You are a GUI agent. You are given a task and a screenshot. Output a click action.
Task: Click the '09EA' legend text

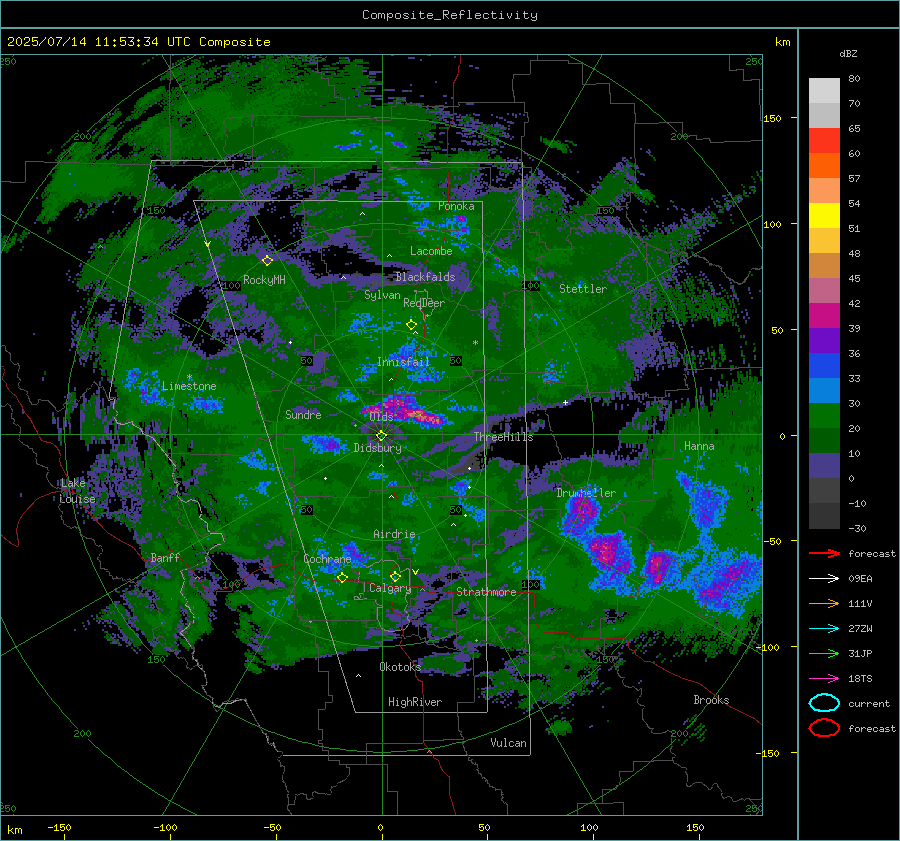(860, 579)
